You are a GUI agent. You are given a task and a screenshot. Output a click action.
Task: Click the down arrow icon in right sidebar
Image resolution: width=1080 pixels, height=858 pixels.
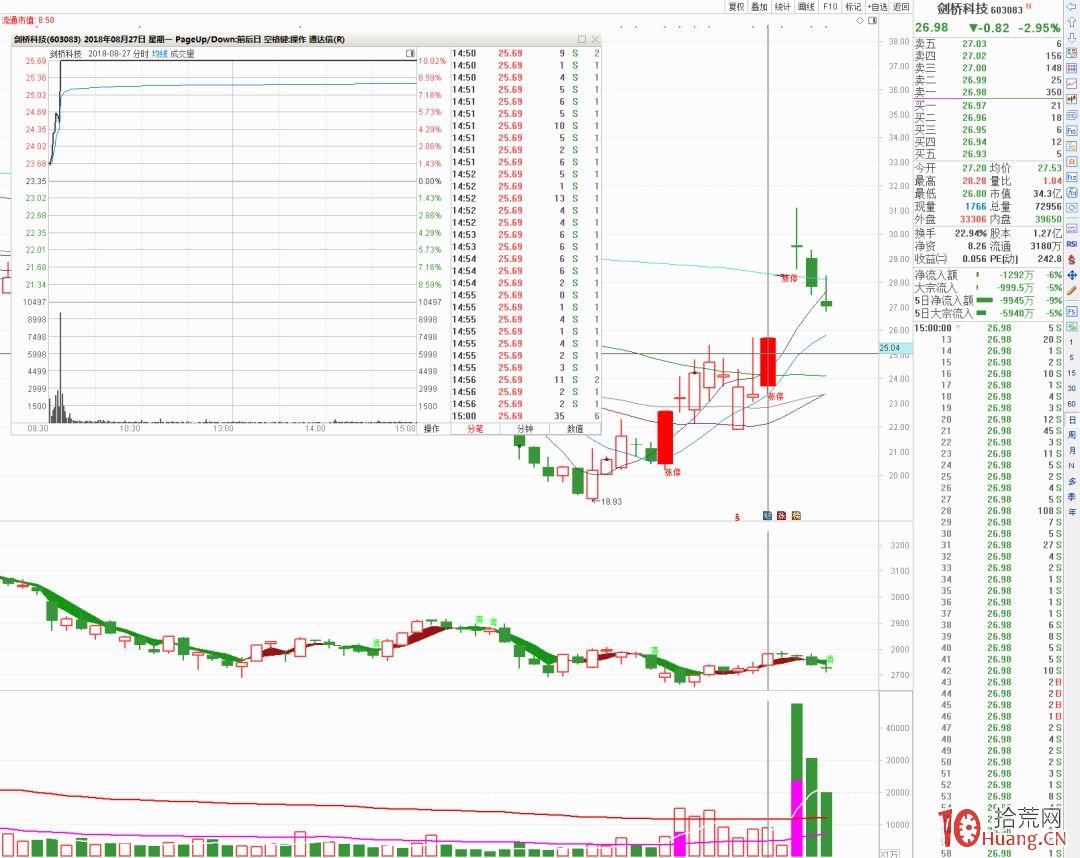1072,37
